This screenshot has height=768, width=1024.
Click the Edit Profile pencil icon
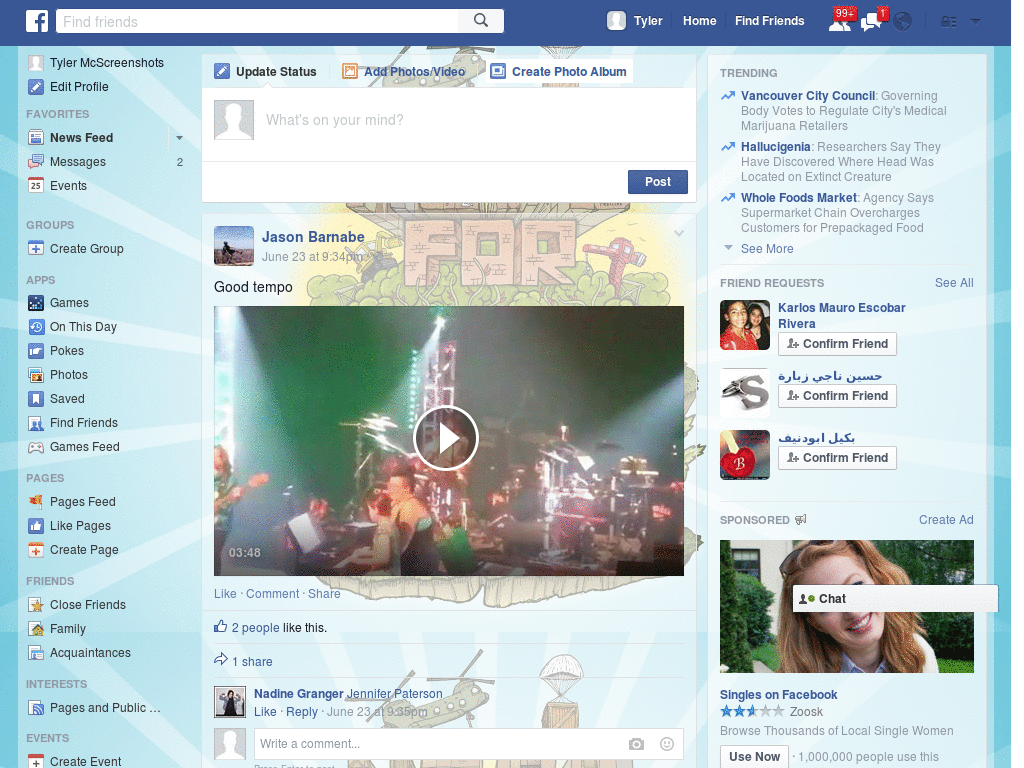tap(36, 87)
